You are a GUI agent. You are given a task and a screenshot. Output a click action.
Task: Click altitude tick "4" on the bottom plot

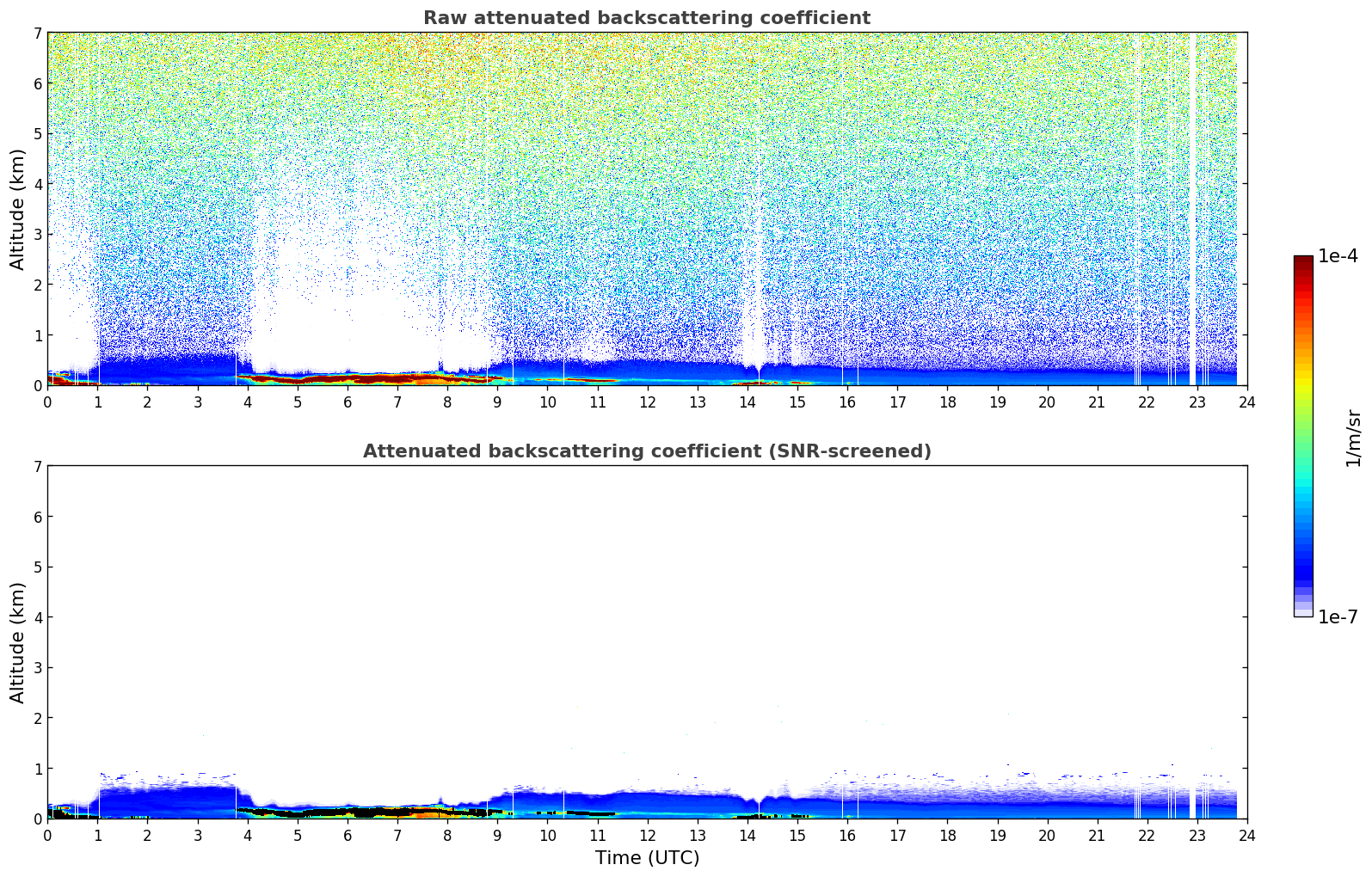tap(37, 617)
